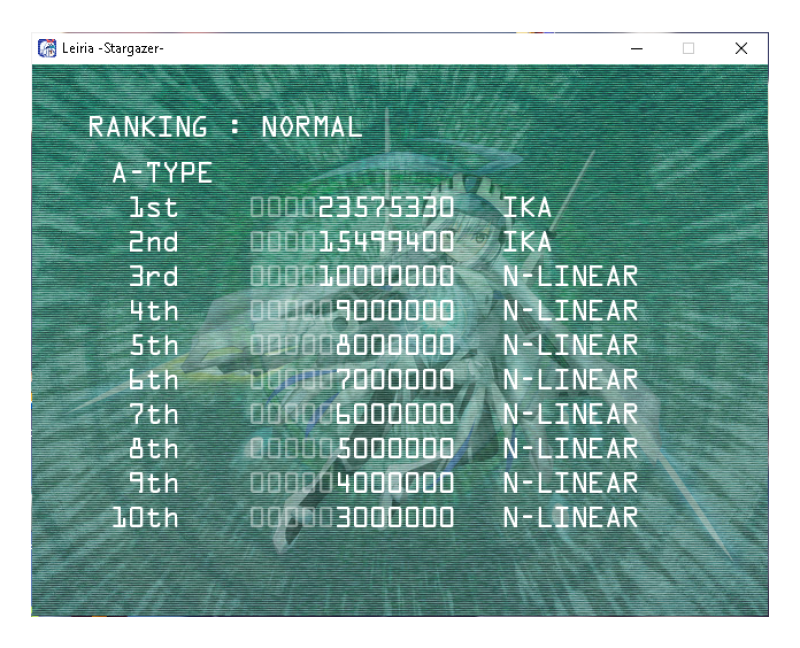Image resolution: width=800 pixels, height=648 pixels.
Task: Select the 2nd place score 15499400
Action: pyautogui.click(x=386, y=242)
